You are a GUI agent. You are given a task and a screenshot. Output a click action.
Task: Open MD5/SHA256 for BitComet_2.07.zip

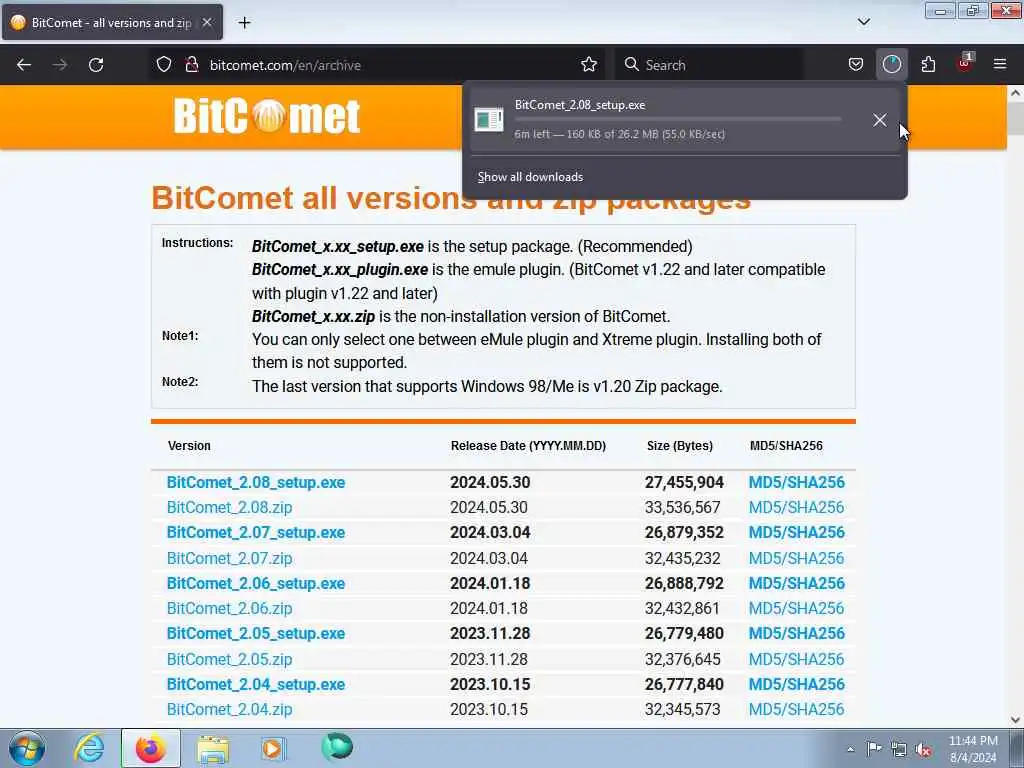[797, 558]
